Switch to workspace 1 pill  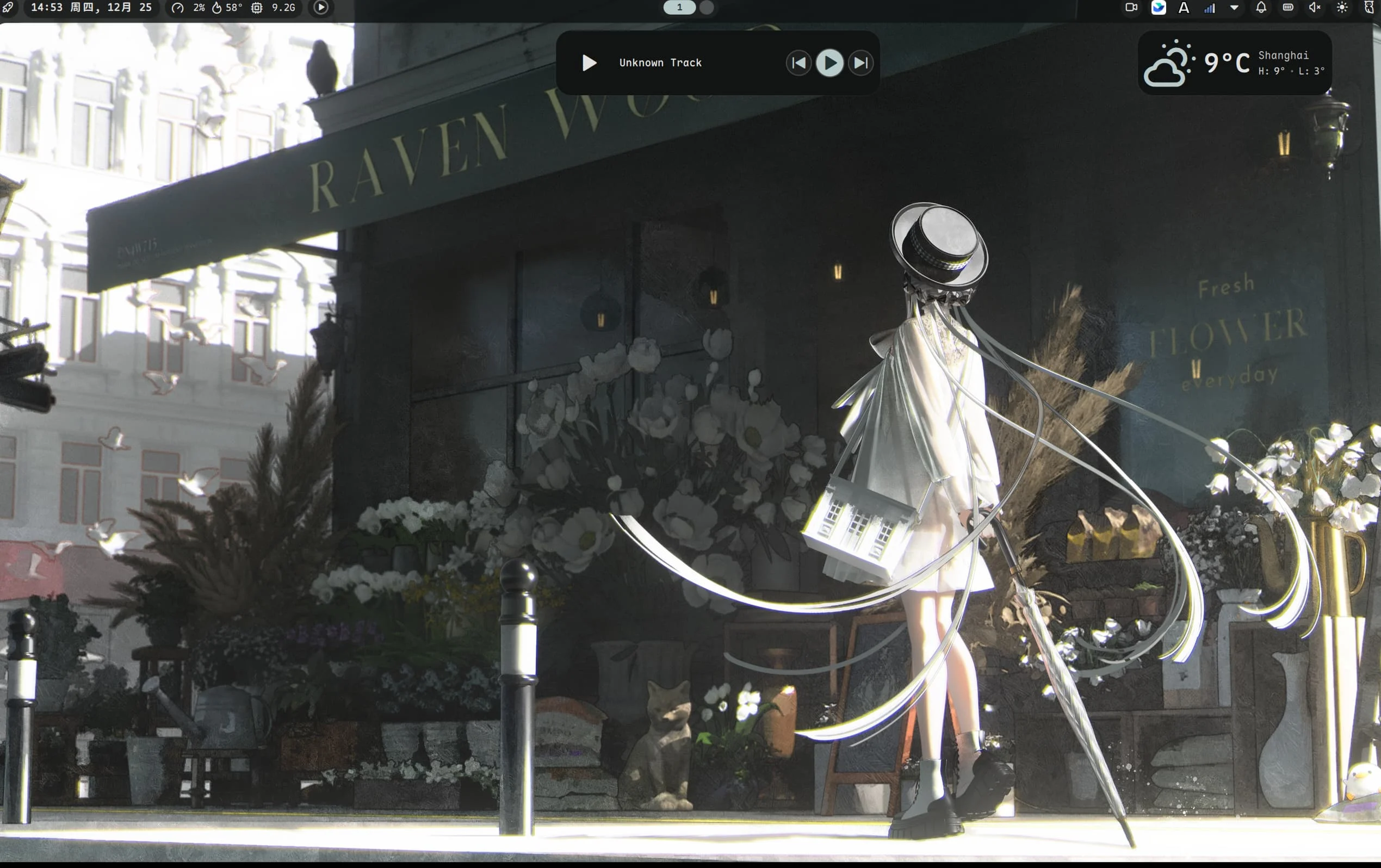pos(679,8)
